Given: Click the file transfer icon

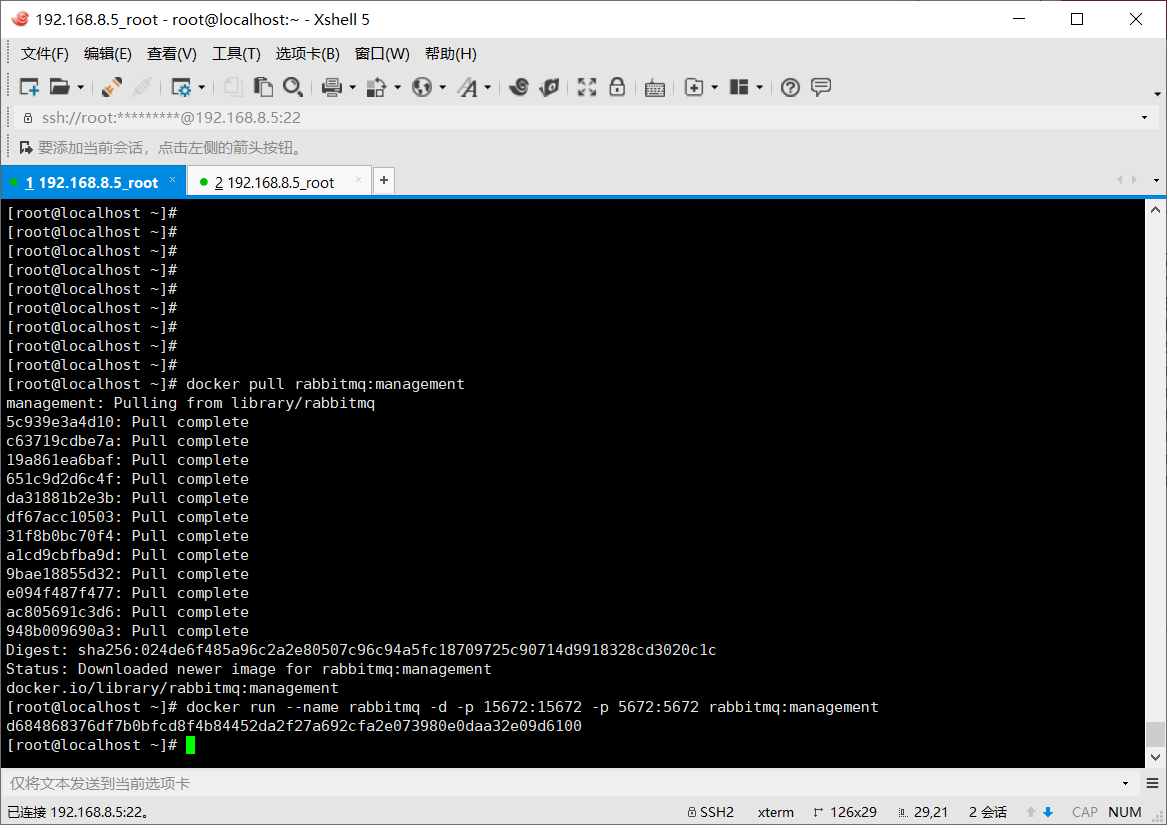Looking at the screenshot, I should click(377, 87).
